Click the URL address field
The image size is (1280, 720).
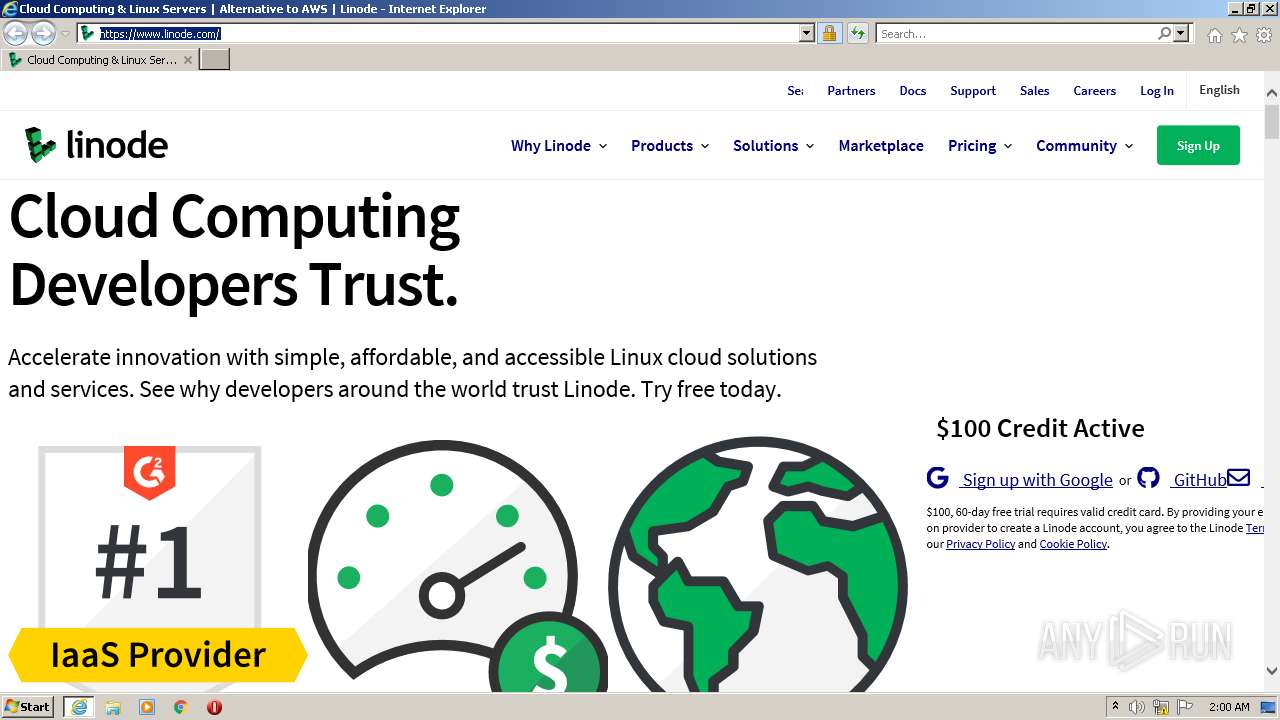coord(446,34)
